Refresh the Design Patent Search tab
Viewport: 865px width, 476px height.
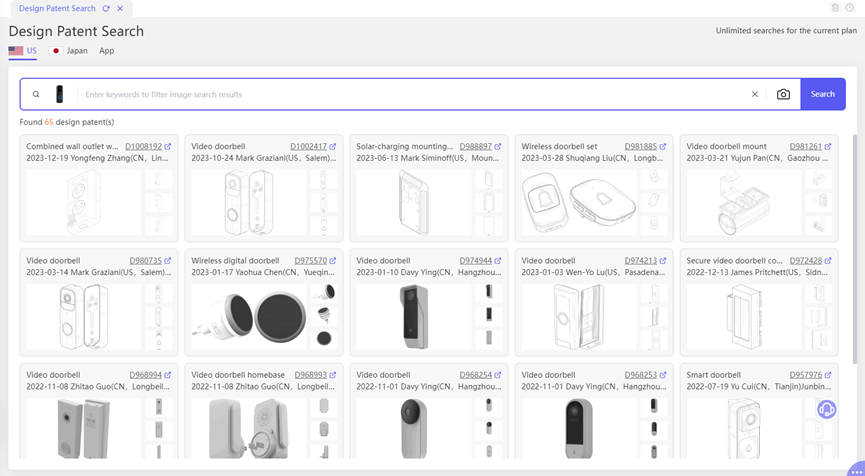point(106,8)
